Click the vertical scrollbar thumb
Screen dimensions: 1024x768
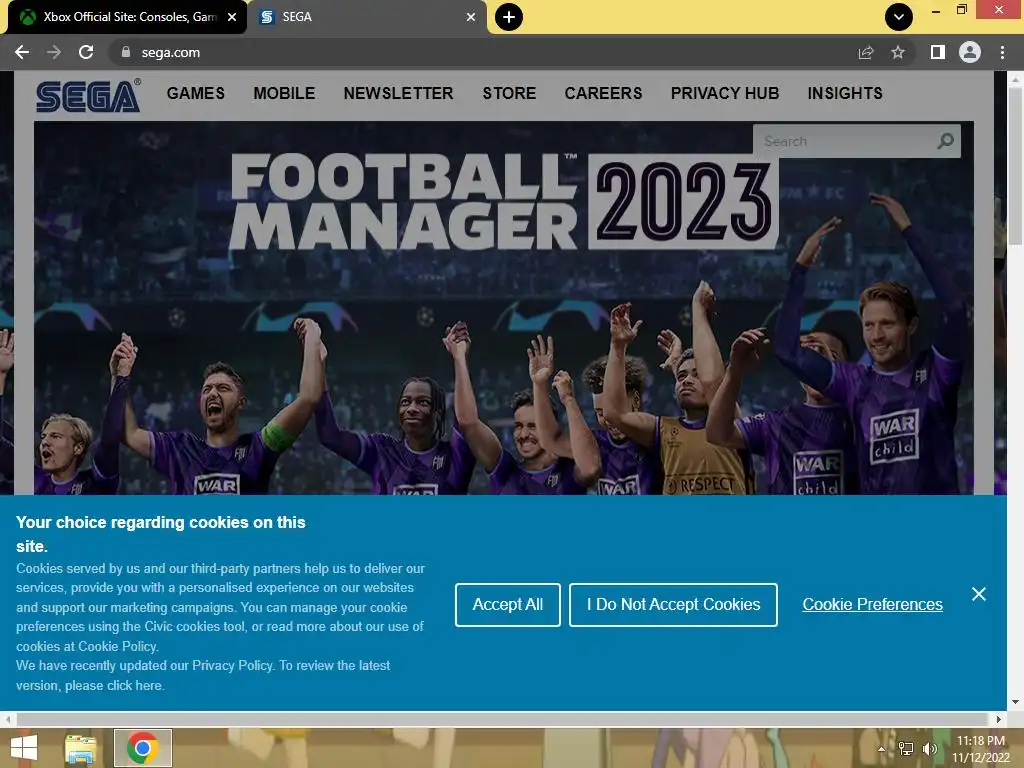tap(1015, 167)
